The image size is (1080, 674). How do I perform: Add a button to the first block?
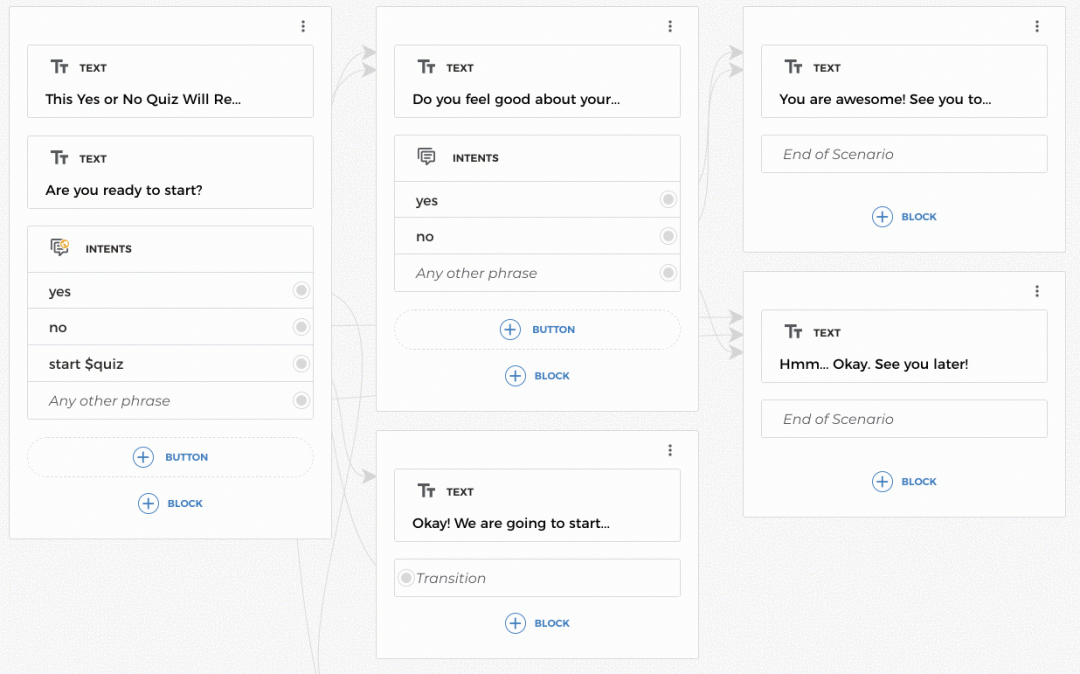[x=170, y=457]
